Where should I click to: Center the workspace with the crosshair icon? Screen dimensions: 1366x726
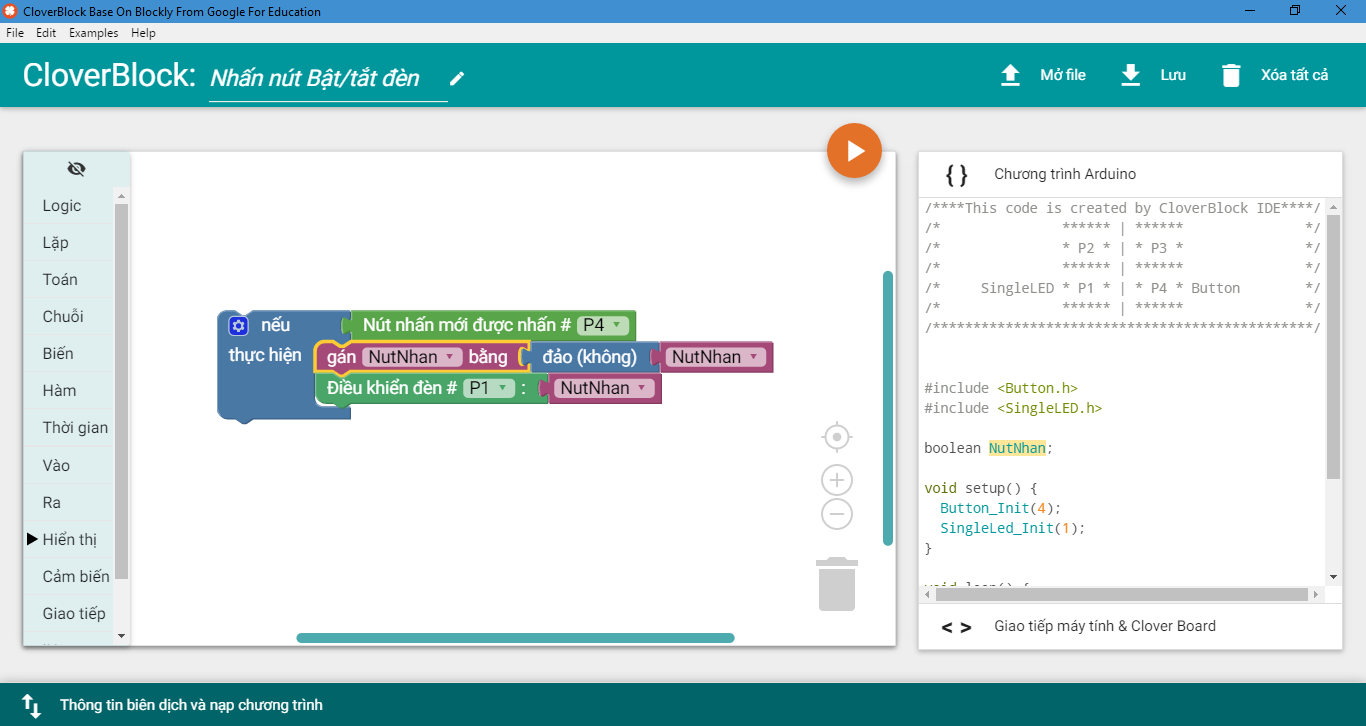pyautogui.click(x=836, y=437)
